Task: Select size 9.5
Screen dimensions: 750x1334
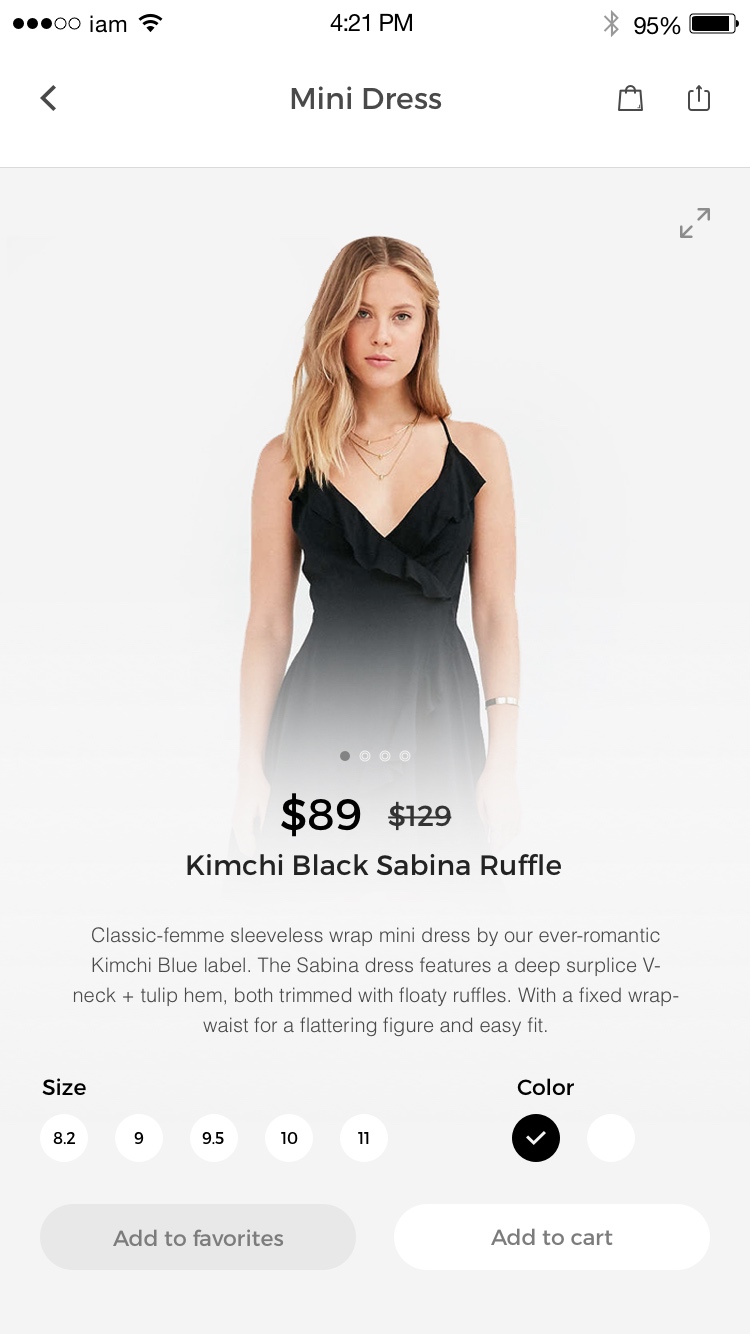Action: [214, 1138]
